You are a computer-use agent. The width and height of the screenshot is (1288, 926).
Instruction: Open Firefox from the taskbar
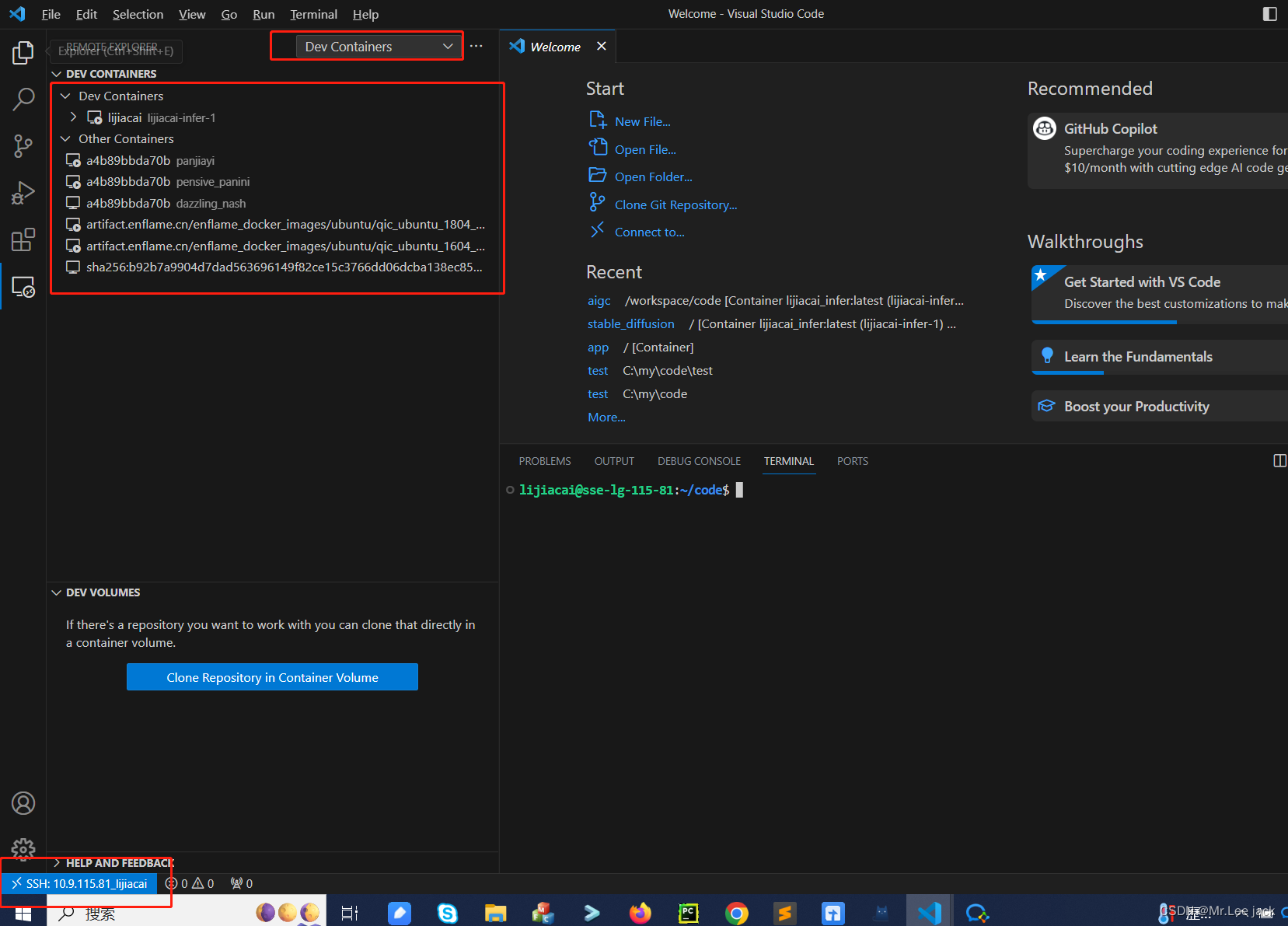pos(640,913)
